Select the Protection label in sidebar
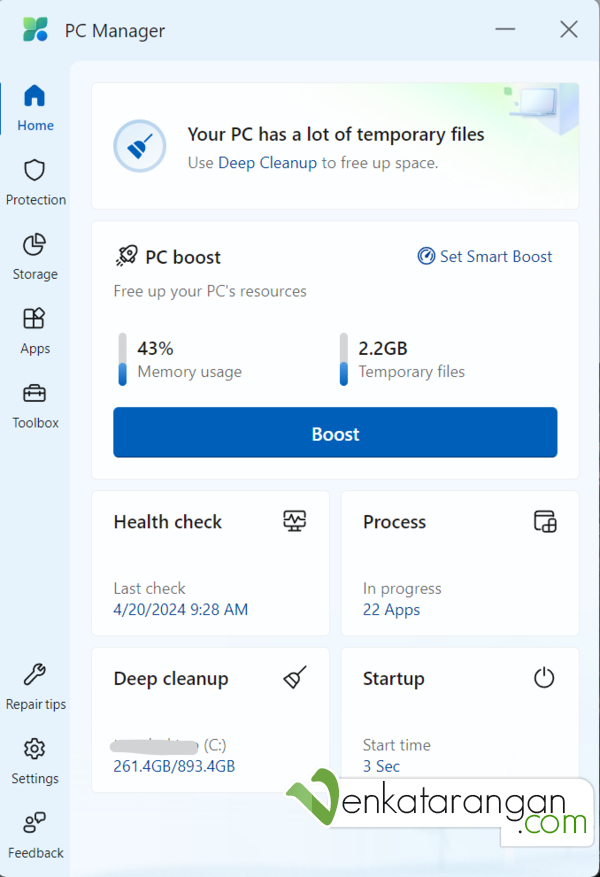Viewport: 600px width, 877px height. (x=36, y=200)
